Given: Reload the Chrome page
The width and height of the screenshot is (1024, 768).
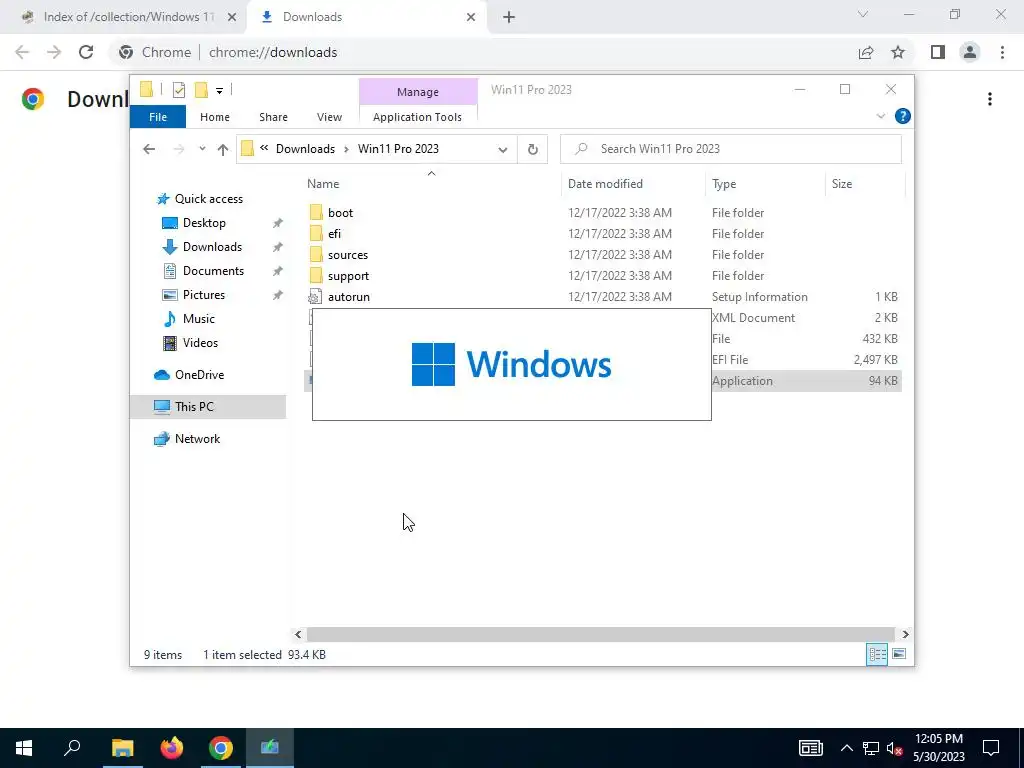Looking at the screenshot, I should click(86, 52).
